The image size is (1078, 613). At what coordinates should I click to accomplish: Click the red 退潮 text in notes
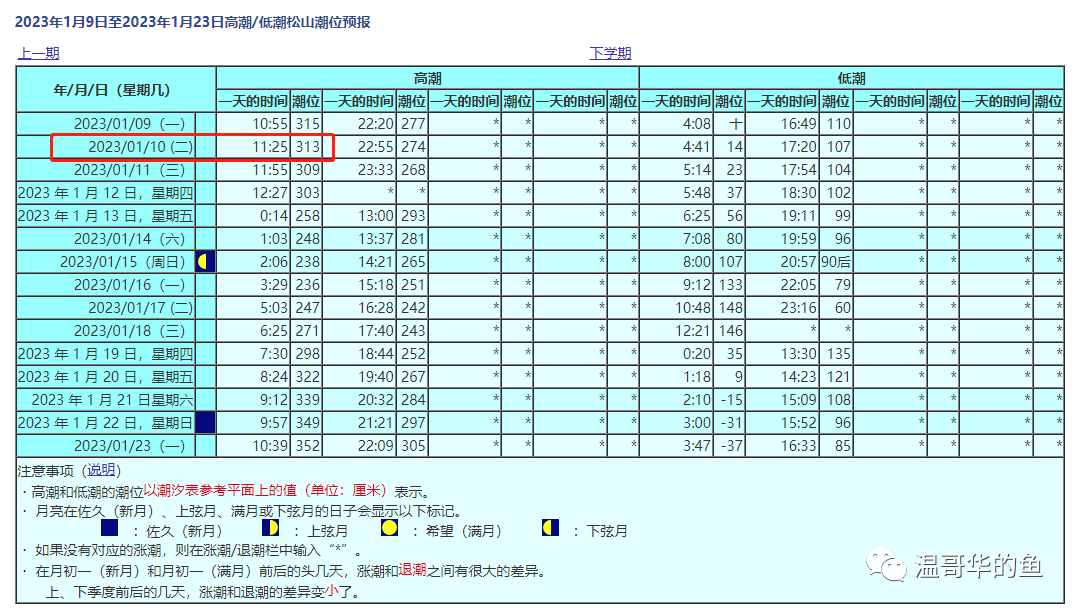[413, 570]
